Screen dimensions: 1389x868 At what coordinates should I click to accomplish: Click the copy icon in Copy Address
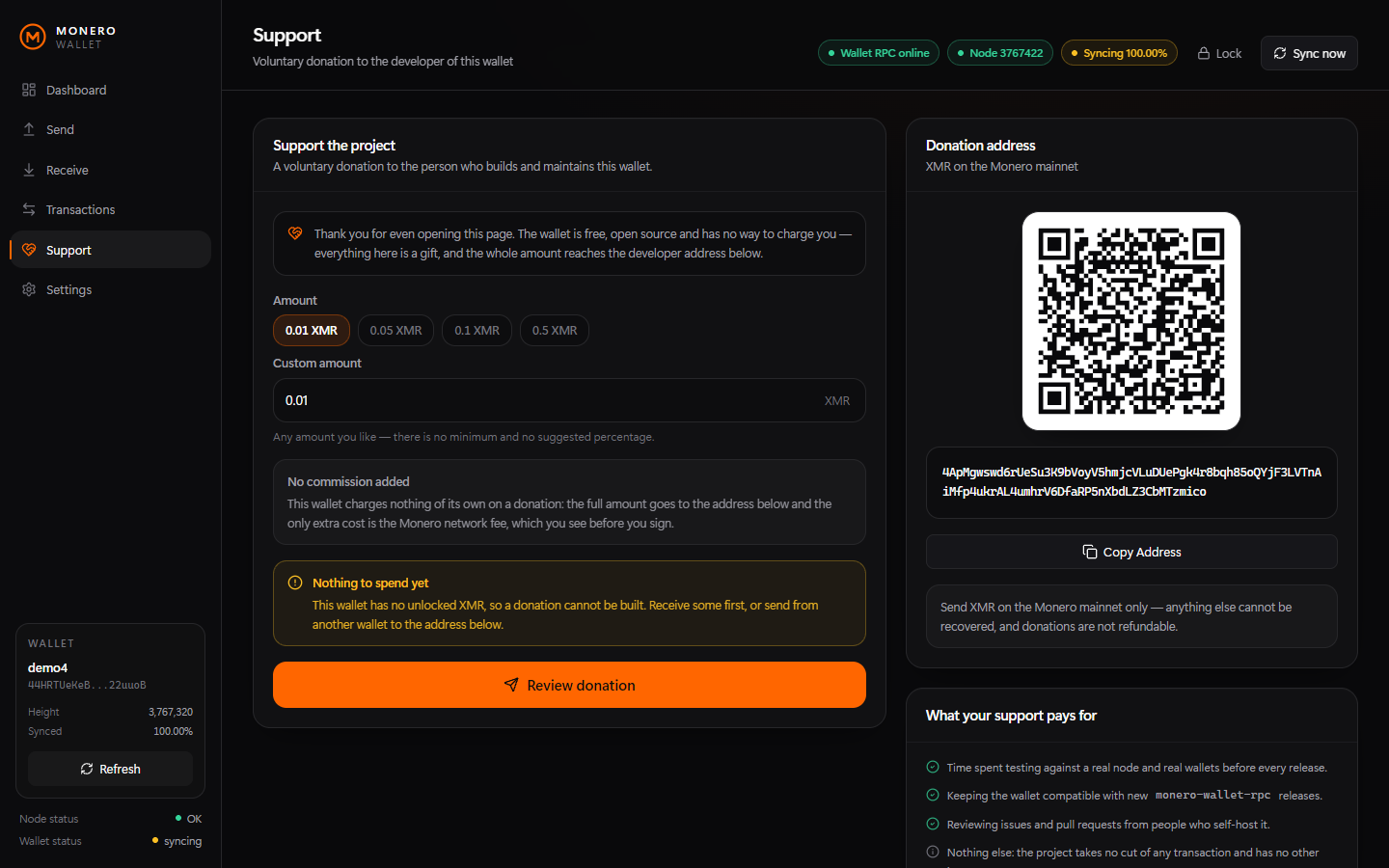(1090, 552)
